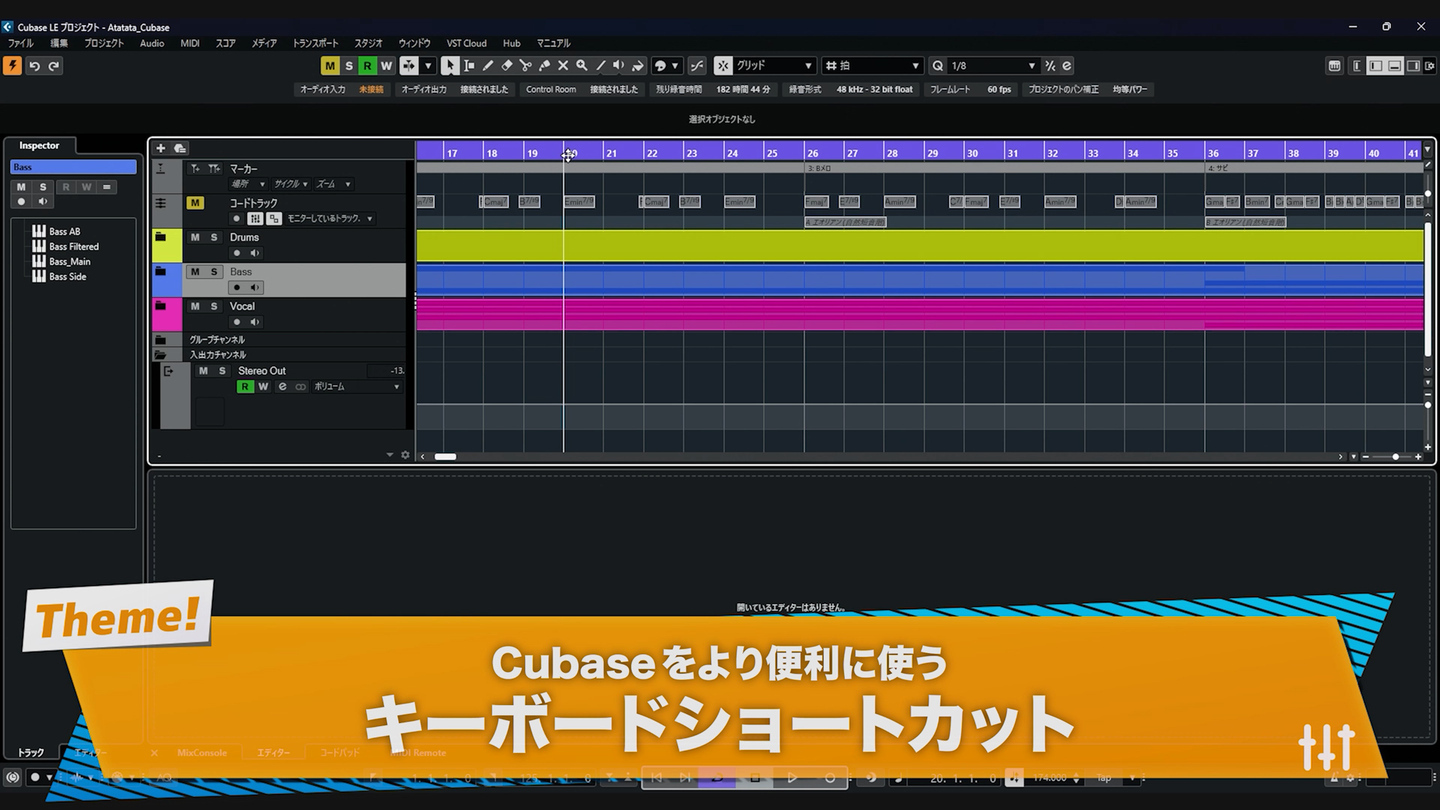Open the トランスポート menu
This screenshot has height=810, width=1440.
(x=315, y=43)
